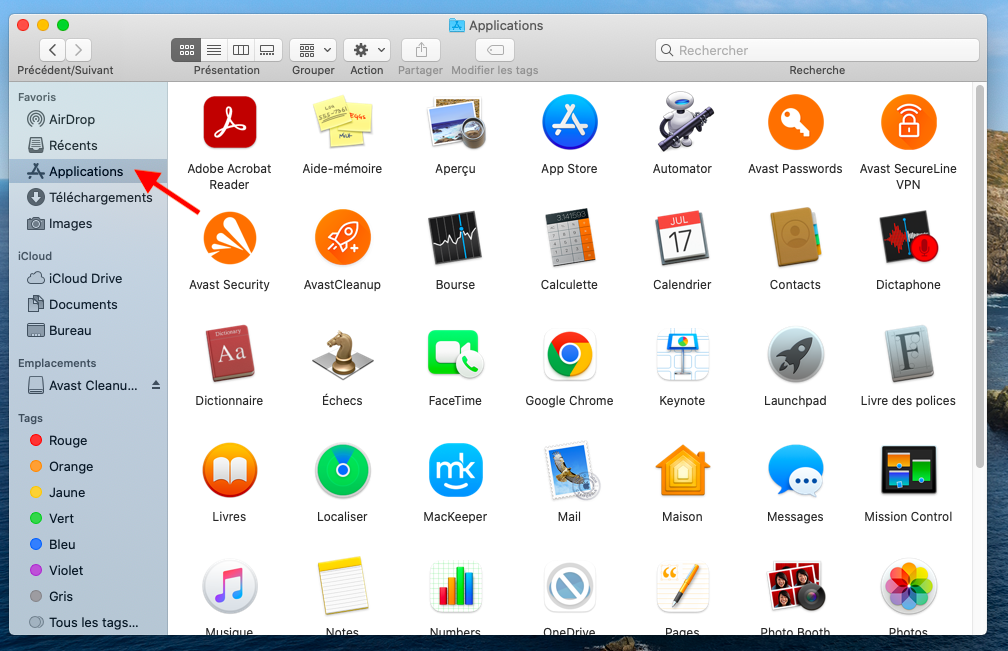
Task: Open the Messages app
Action: pyautogui.click(x=795, y=470)
